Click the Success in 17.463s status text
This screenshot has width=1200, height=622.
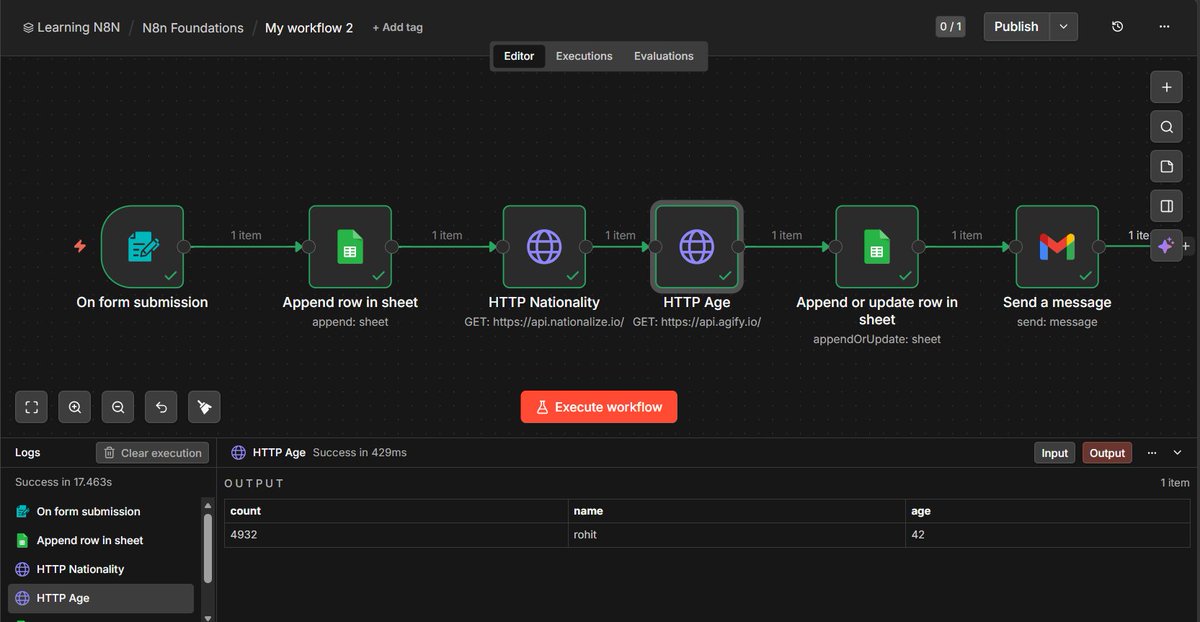pos(64,482)
